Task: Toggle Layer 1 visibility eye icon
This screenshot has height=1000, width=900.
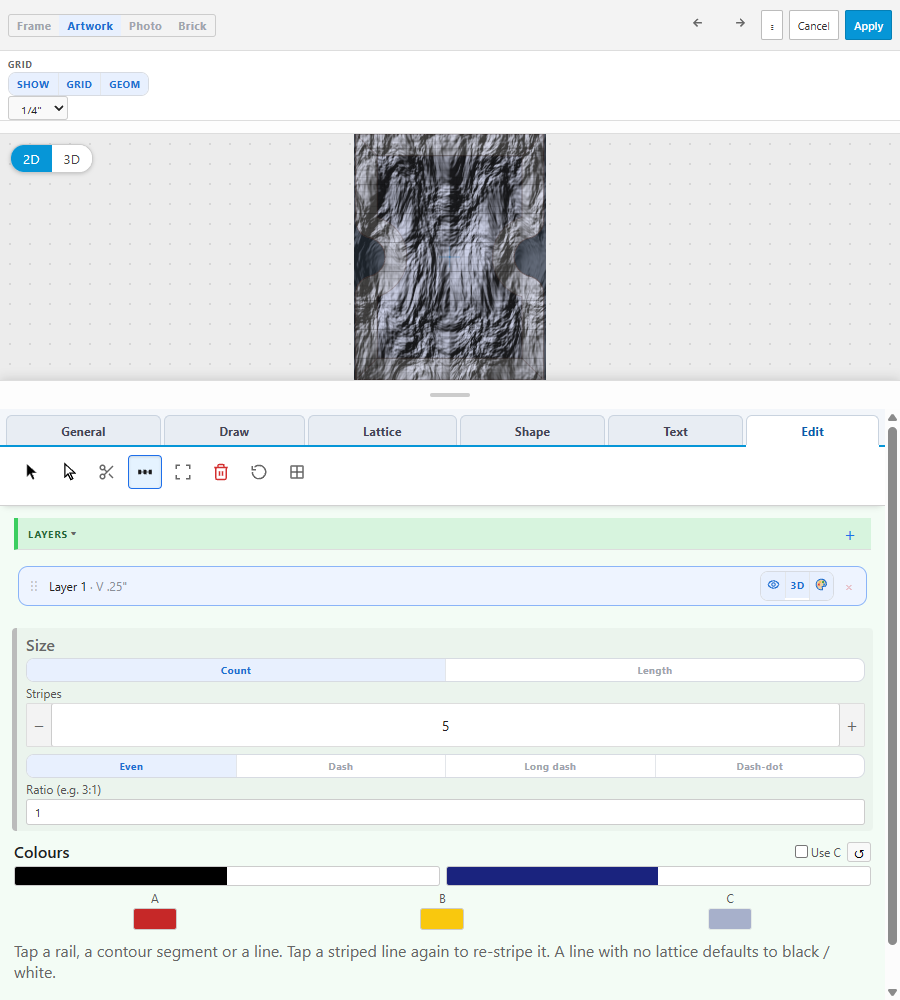Action: (773, 585)
